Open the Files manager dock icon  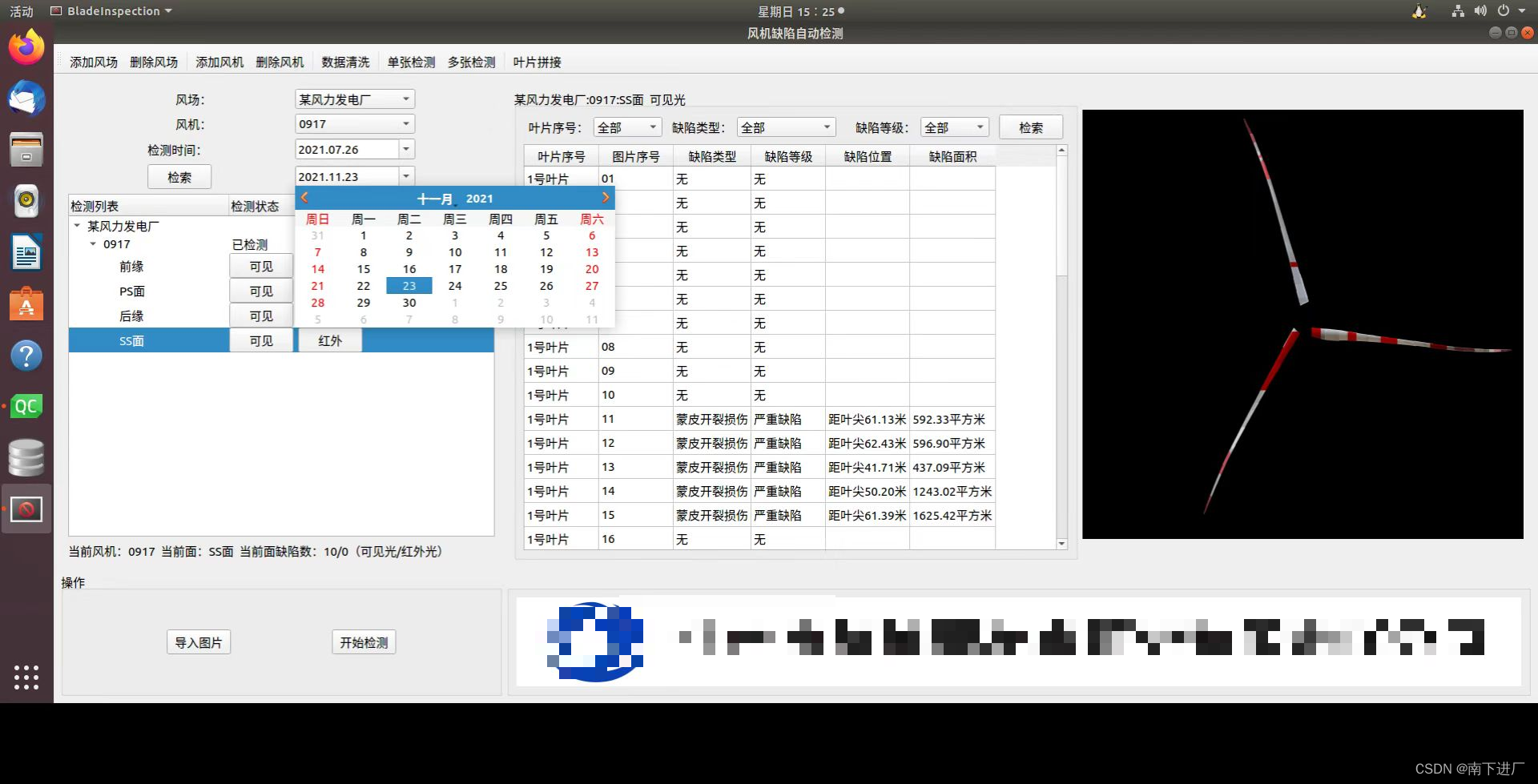tap(26, 150)
